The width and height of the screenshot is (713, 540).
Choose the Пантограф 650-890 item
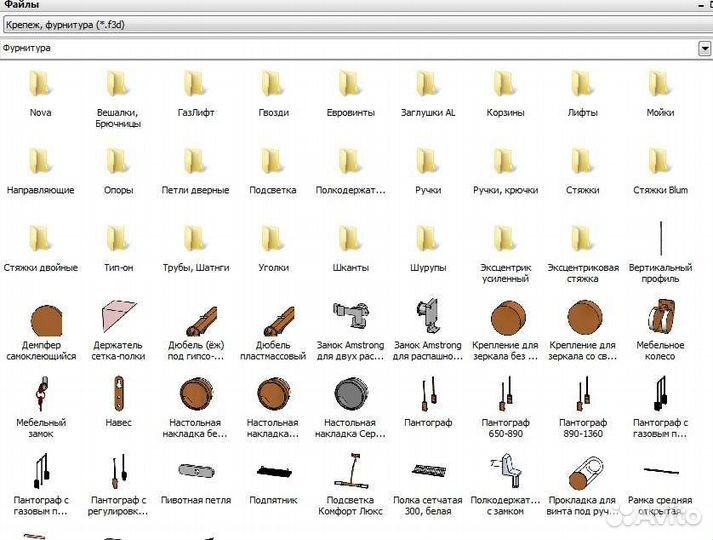tap(506, 396)
